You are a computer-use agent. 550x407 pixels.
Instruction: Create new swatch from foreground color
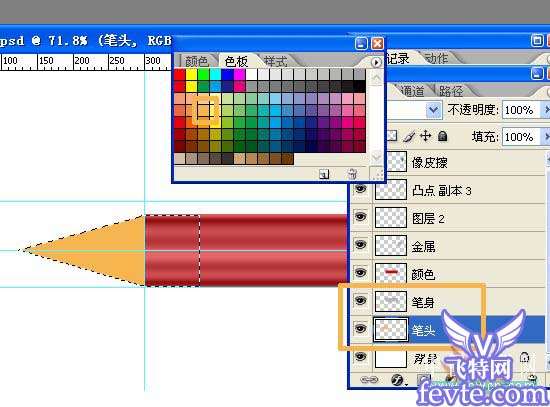coord(324,174)
